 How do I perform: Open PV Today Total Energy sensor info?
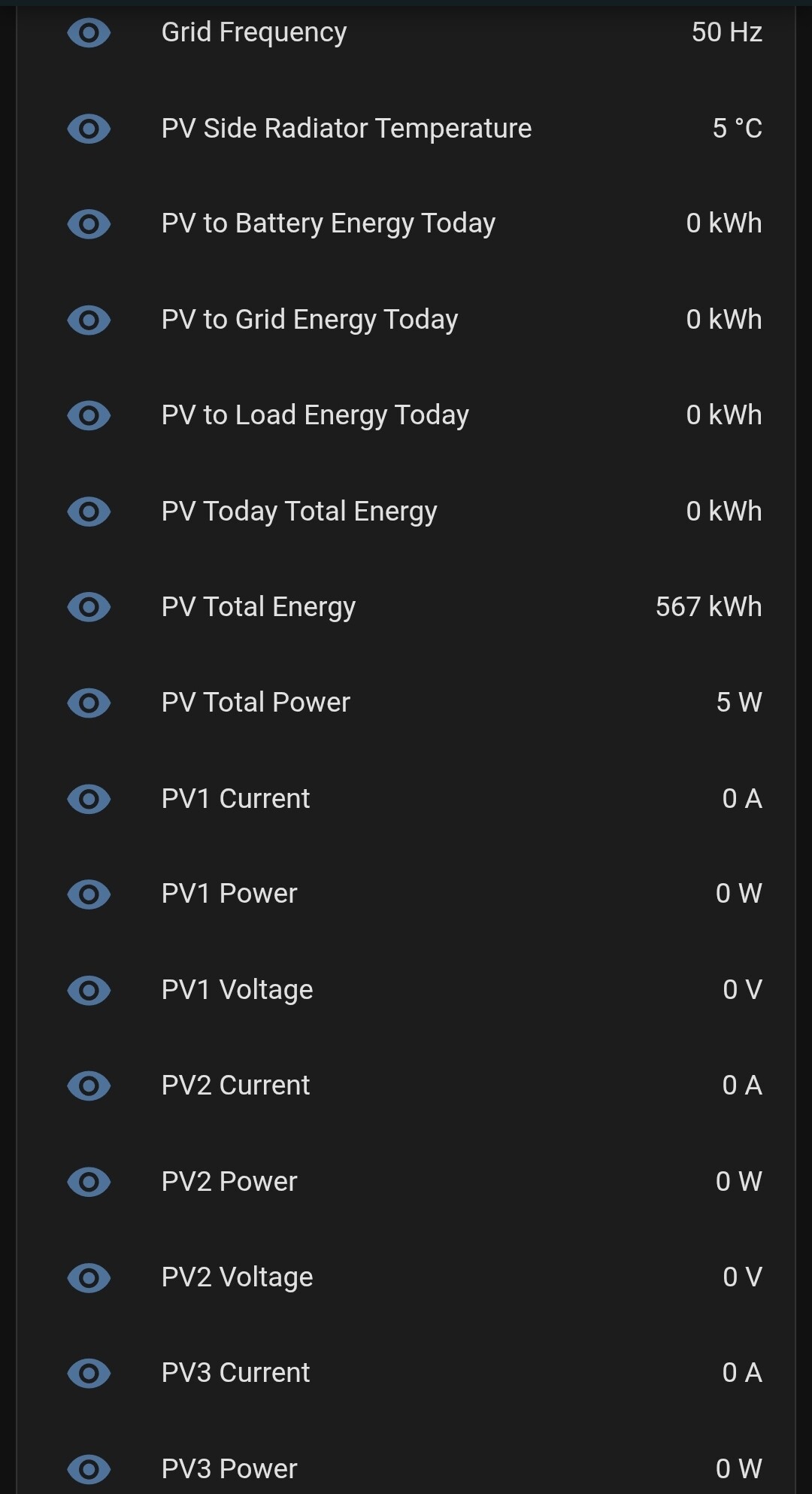[299, 512]
